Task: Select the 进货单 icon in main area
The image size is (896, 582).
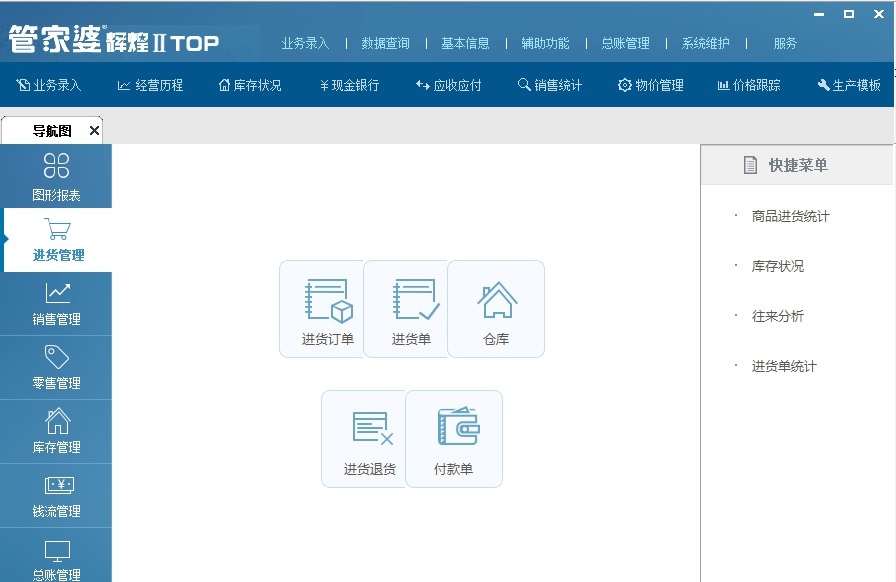Action: click(406, 308)
